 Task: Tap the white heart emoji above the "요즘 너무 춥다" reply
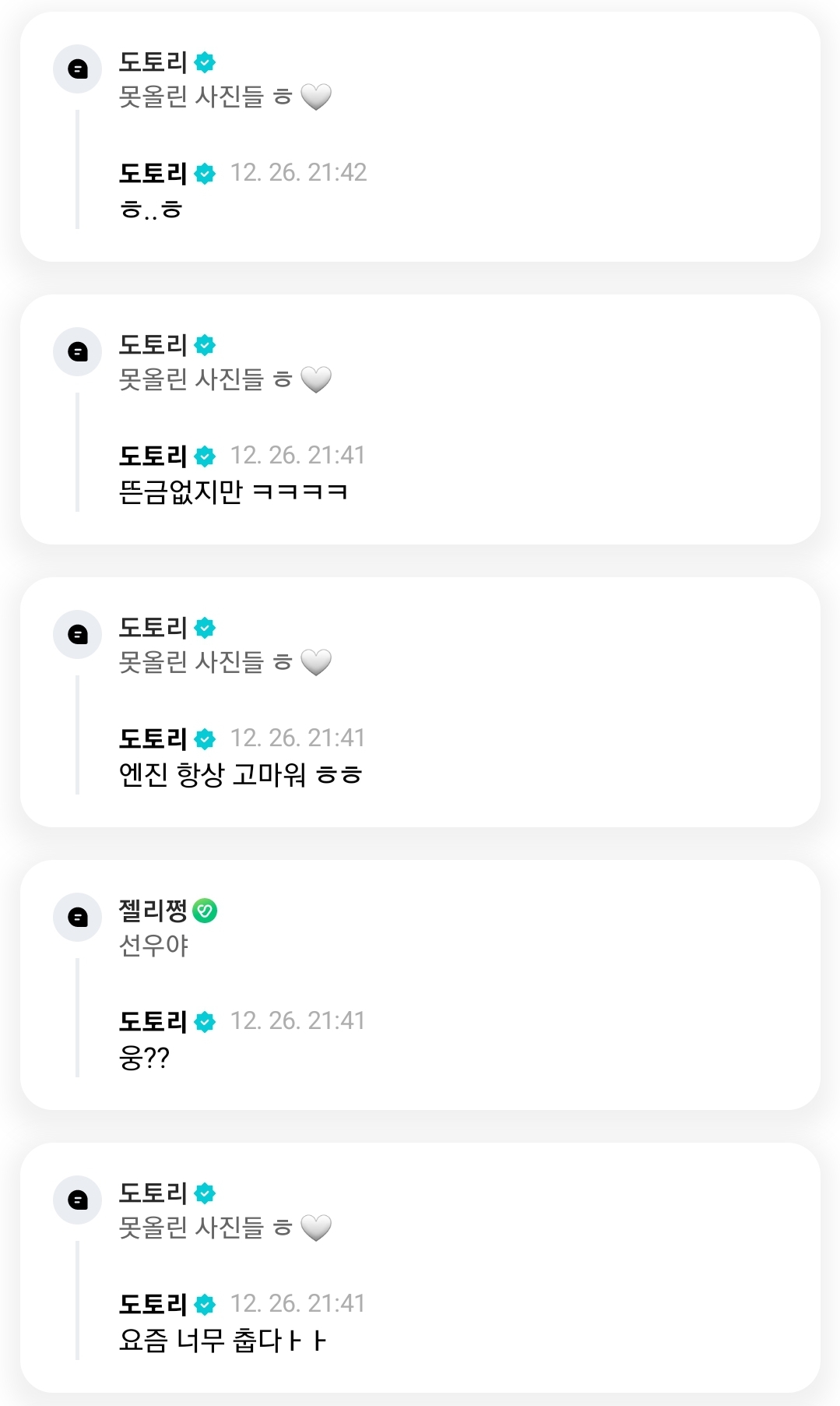(315, 1228)
